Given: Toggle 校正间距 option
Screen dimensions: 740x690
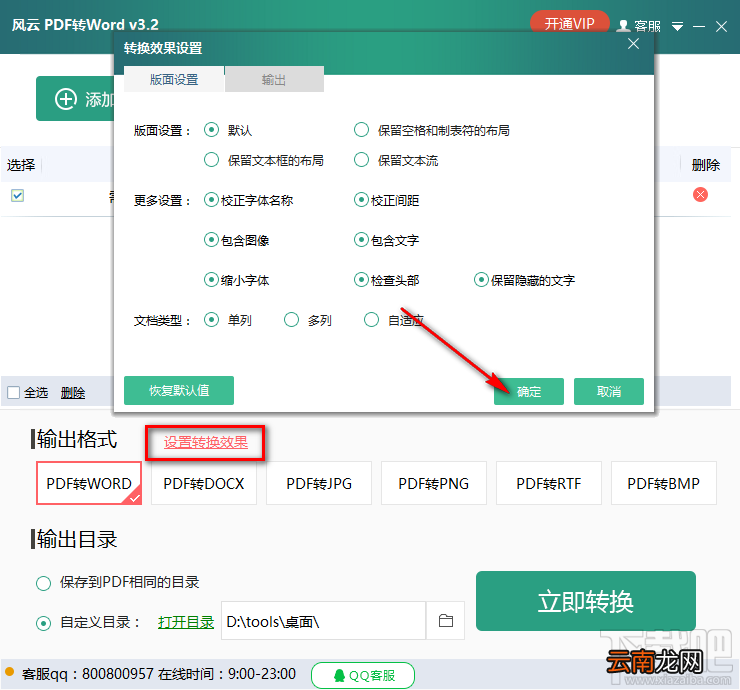Looking at the screenshot, I should pos(361,200).
